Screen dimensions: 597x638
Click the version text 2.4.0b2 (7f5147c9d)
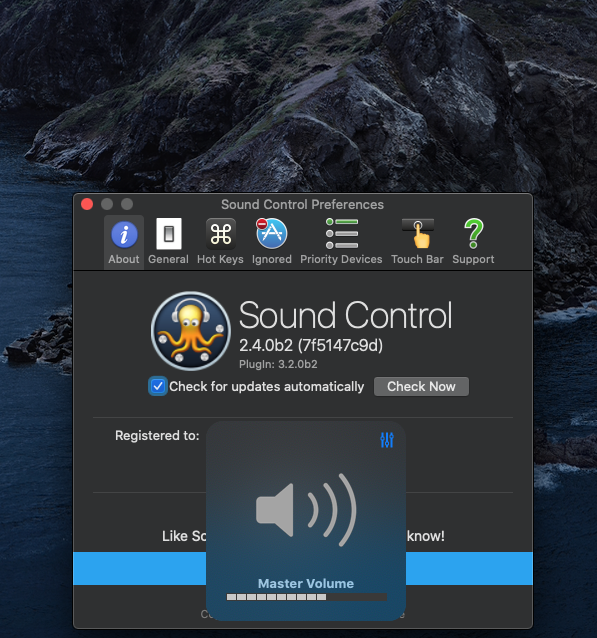point(311,345)
